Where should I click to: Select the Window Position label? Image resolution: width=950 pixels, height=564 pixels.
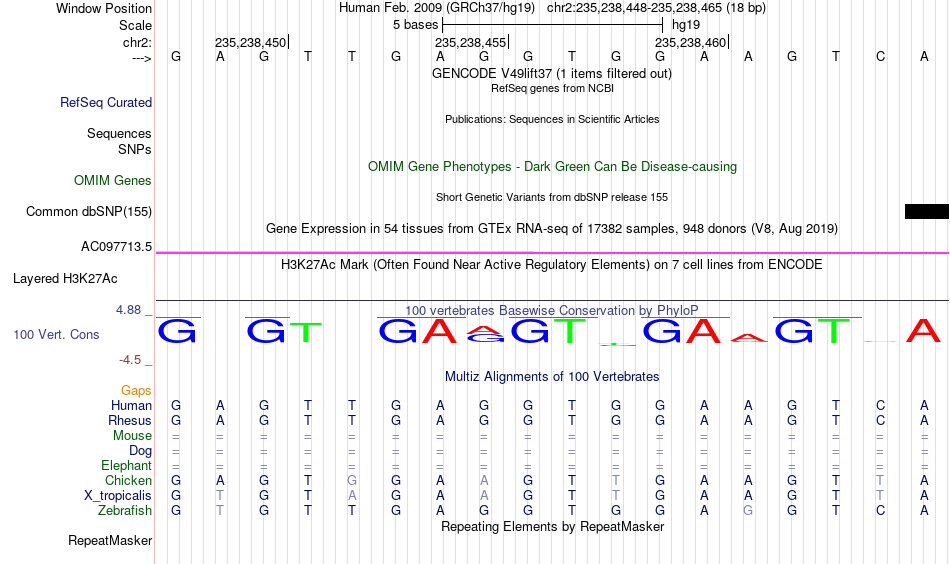tap(104, 8)
